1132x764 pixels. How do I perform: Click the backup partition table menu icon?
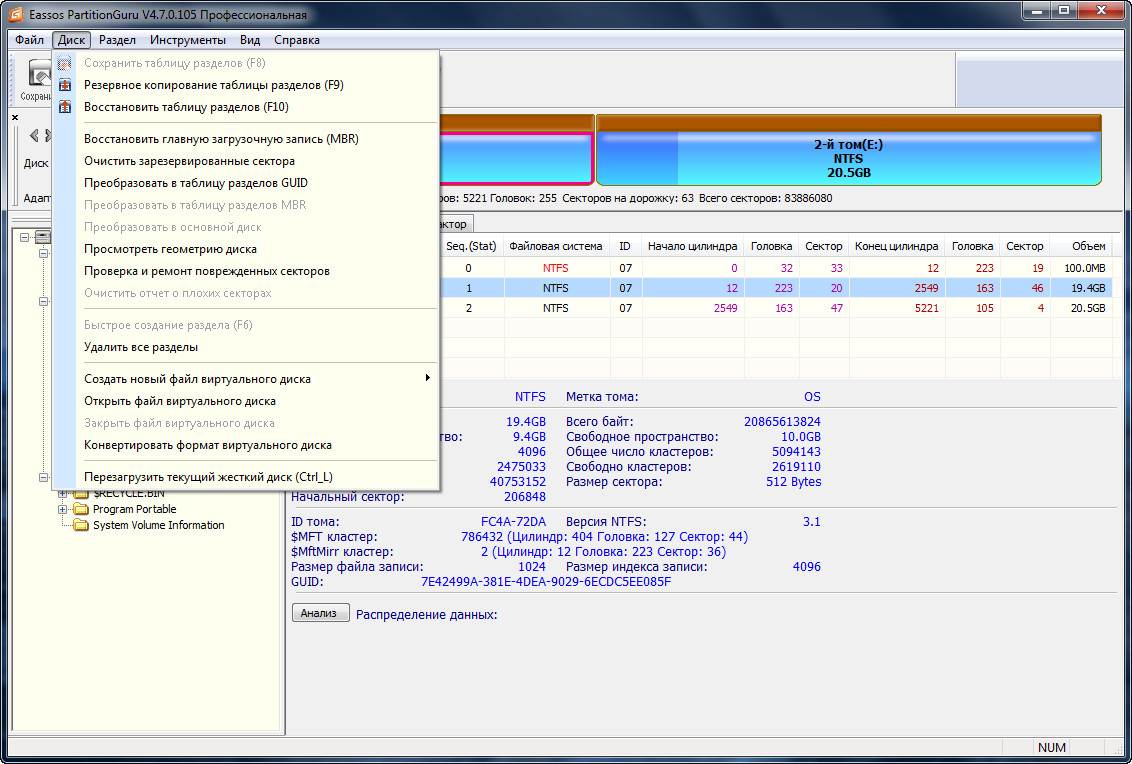(65, 85)
